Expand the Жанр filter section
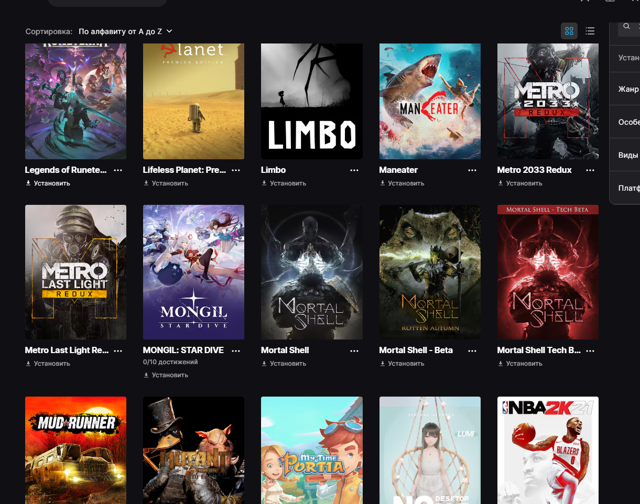640x504 pixels. 625,89
